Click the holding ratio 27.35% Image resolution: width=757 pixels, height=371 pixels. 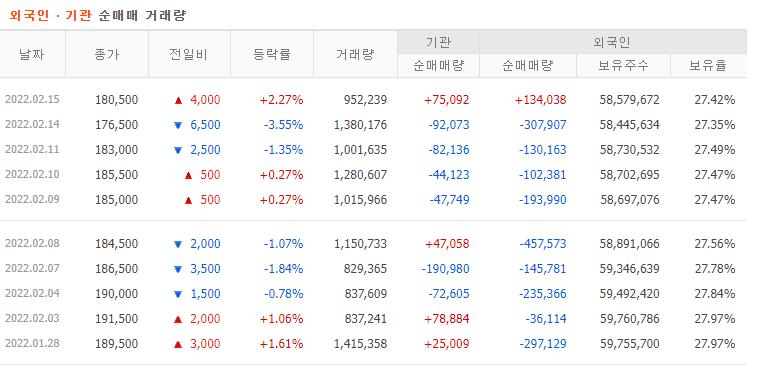pyautogui.click(x=715, y=125)
